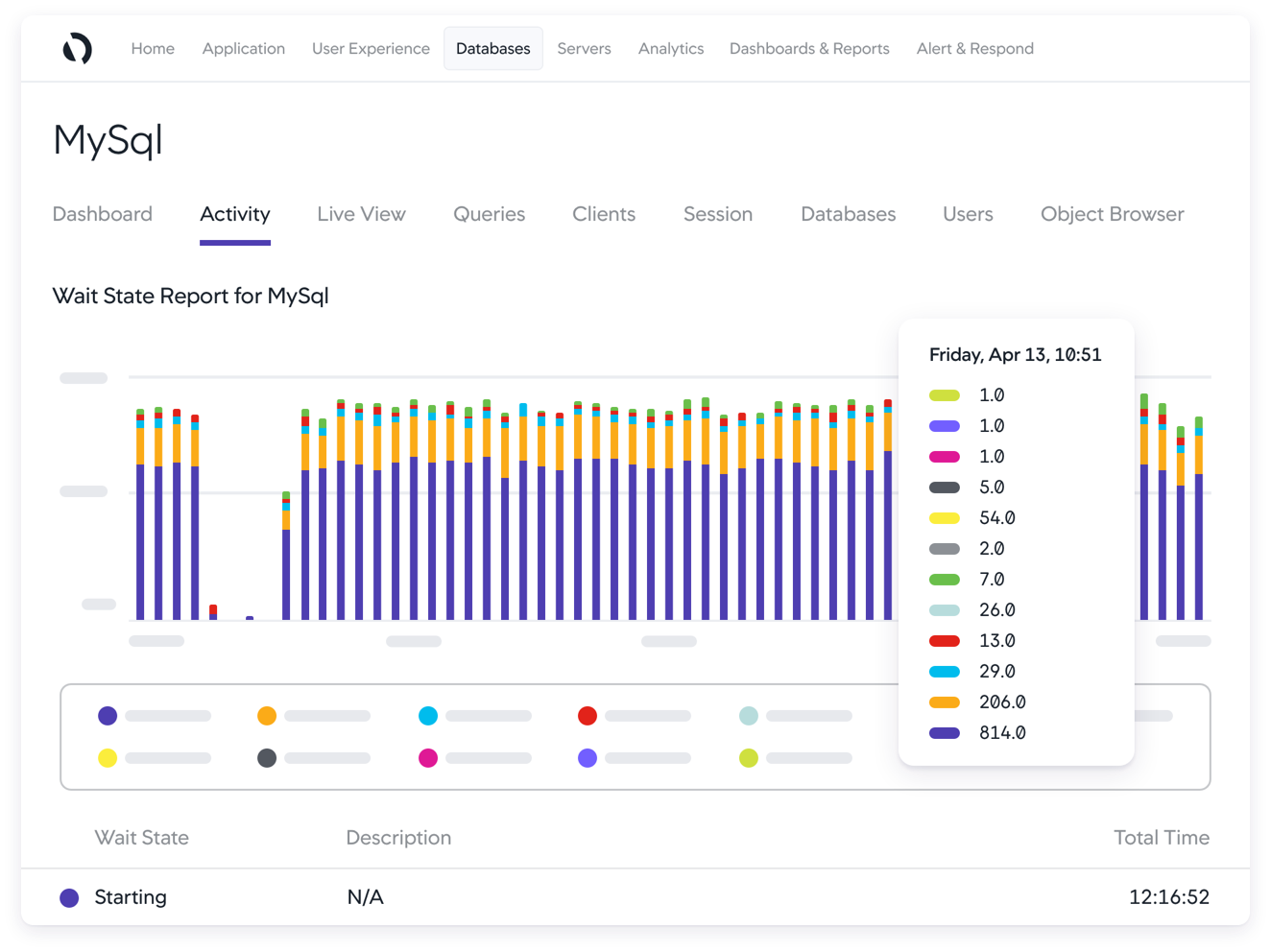Open the Home menu item
This screenshot has width=1271, height=952.
(153, 49)
